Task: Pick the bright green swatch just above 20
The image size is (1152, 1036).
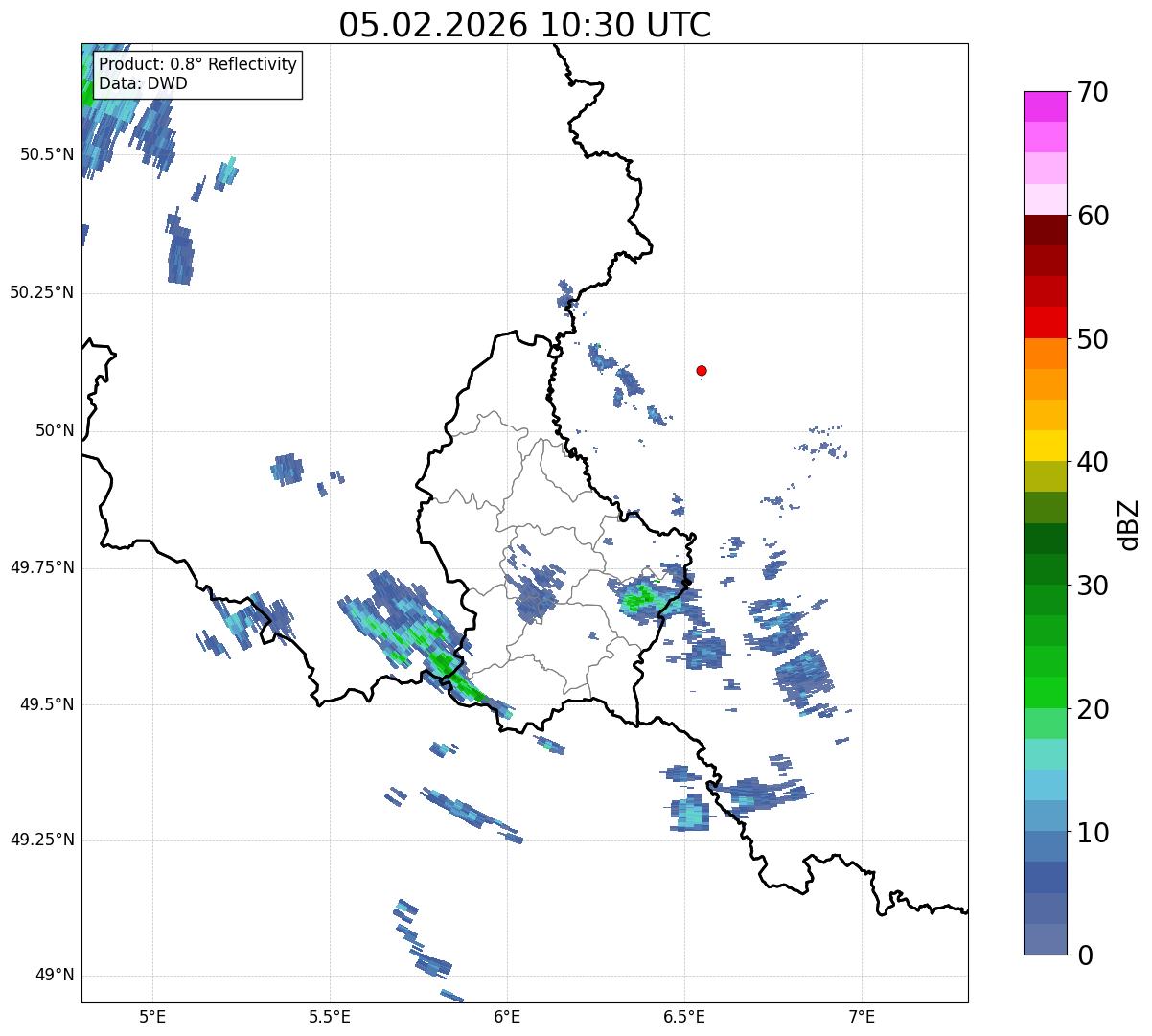Action: (x=1046, y=692)
